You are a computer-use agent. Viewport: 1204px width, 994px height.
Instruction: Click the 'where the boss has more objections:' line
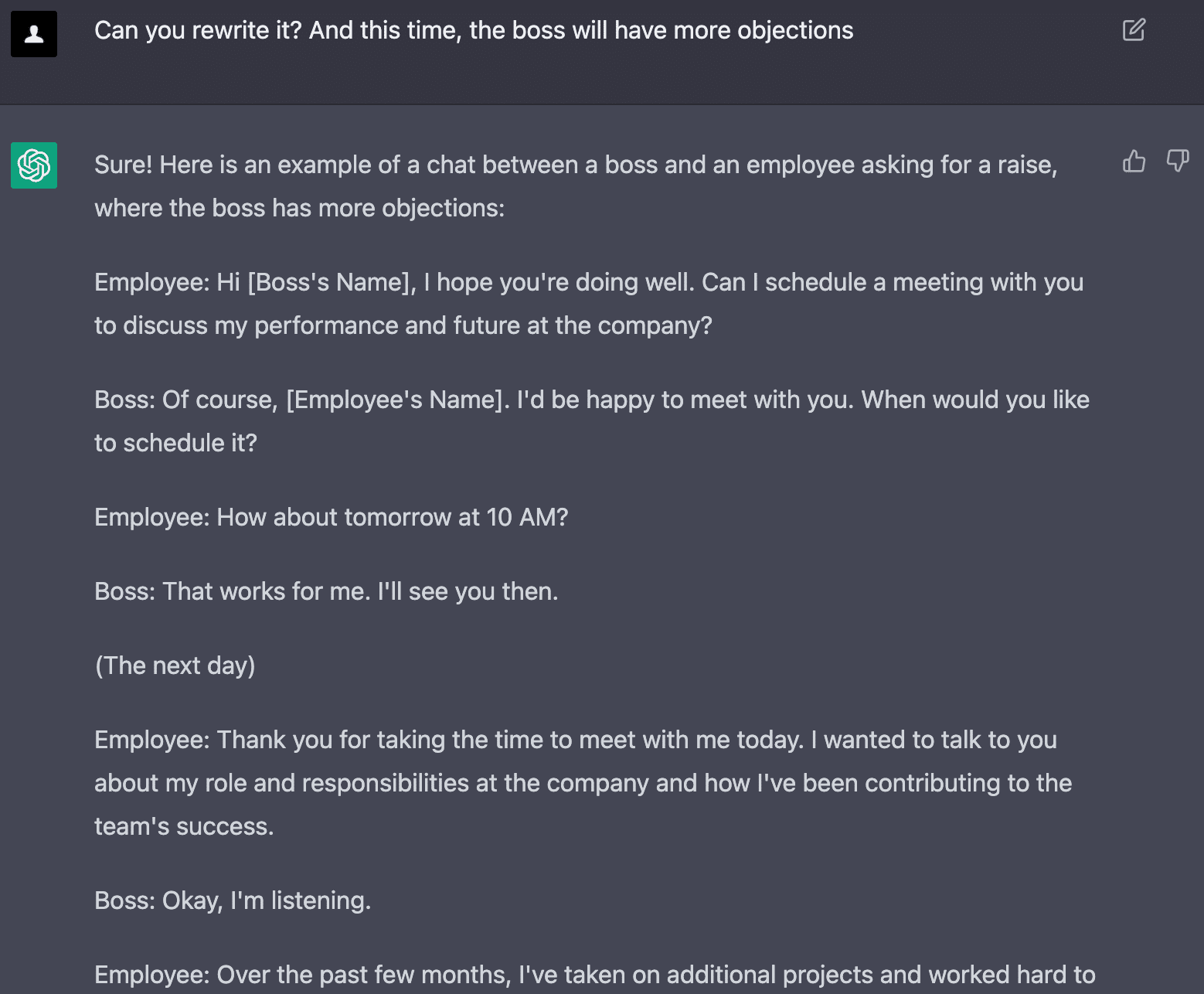pos(299,208)
